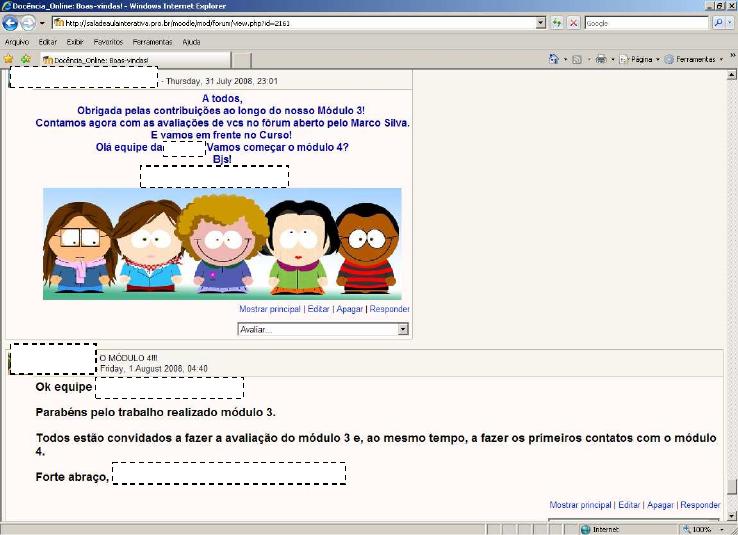The width and height of the screenshot is (738, 535).
Task: Click the search magnifier icon
Action: point(718,22)
